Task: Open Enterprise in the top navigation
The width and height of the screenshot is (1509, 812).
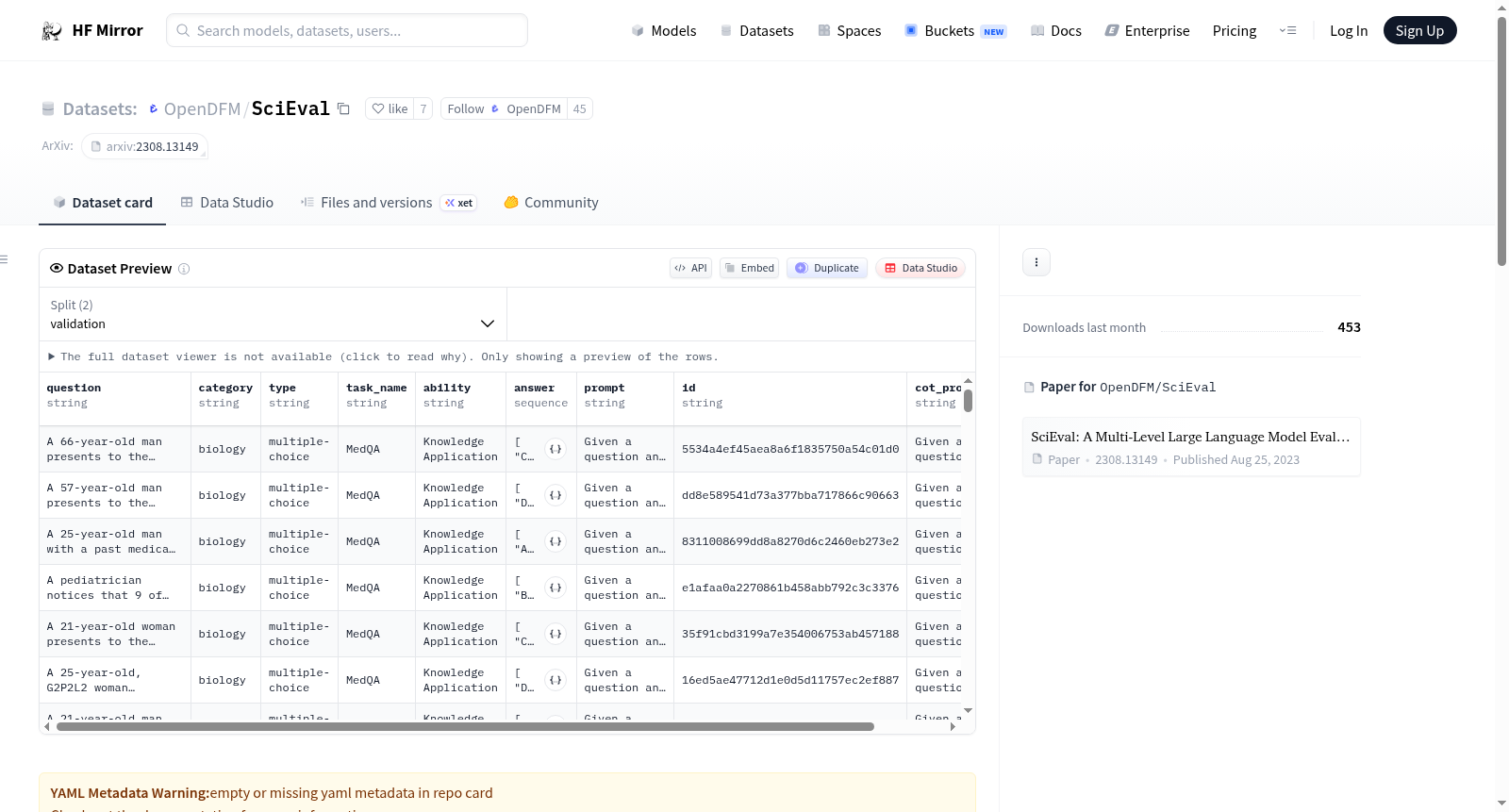Action: 1148,30
